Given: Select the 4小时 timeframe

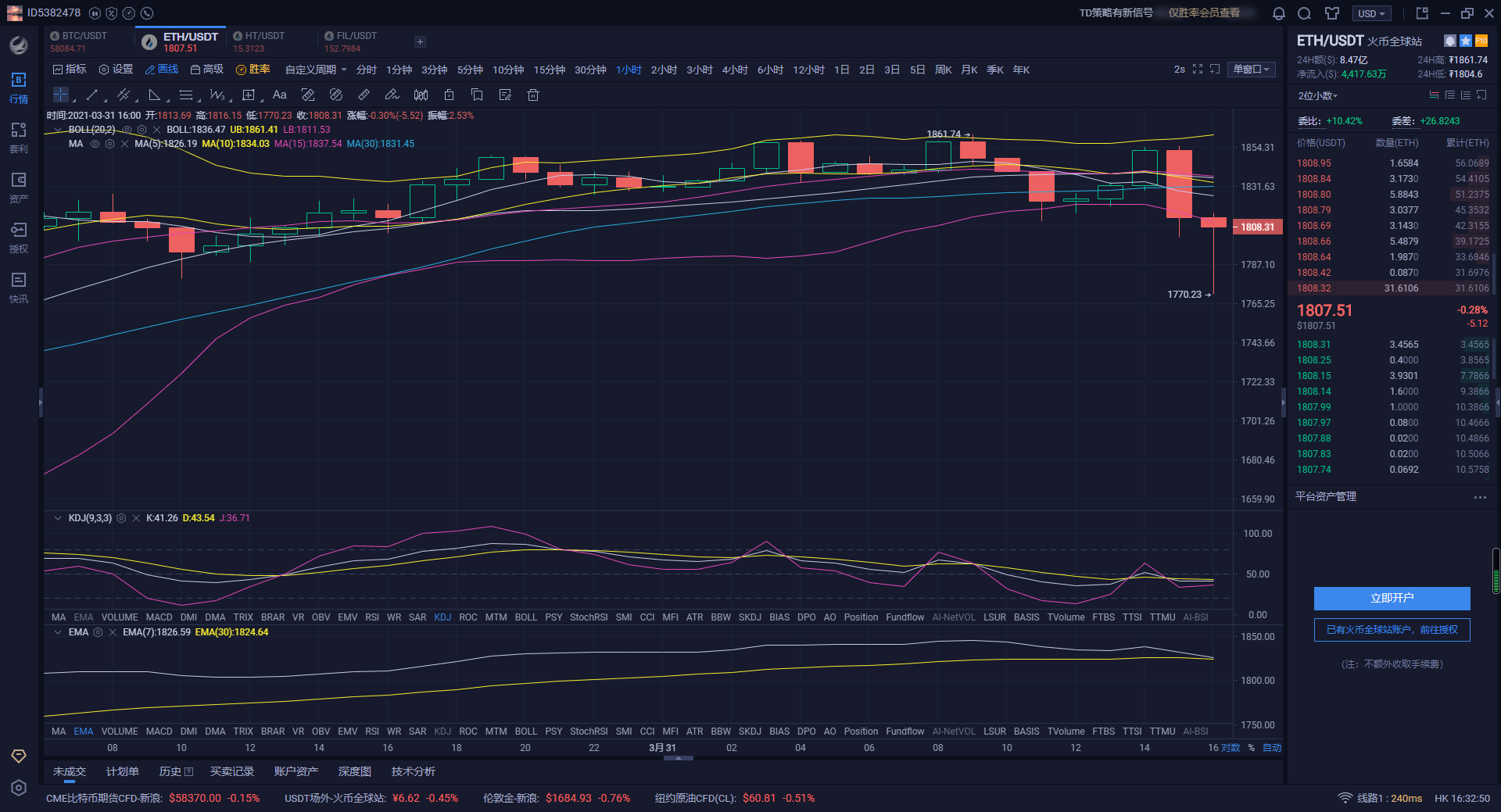Looking at the screenshot, I should coord(735,70).
